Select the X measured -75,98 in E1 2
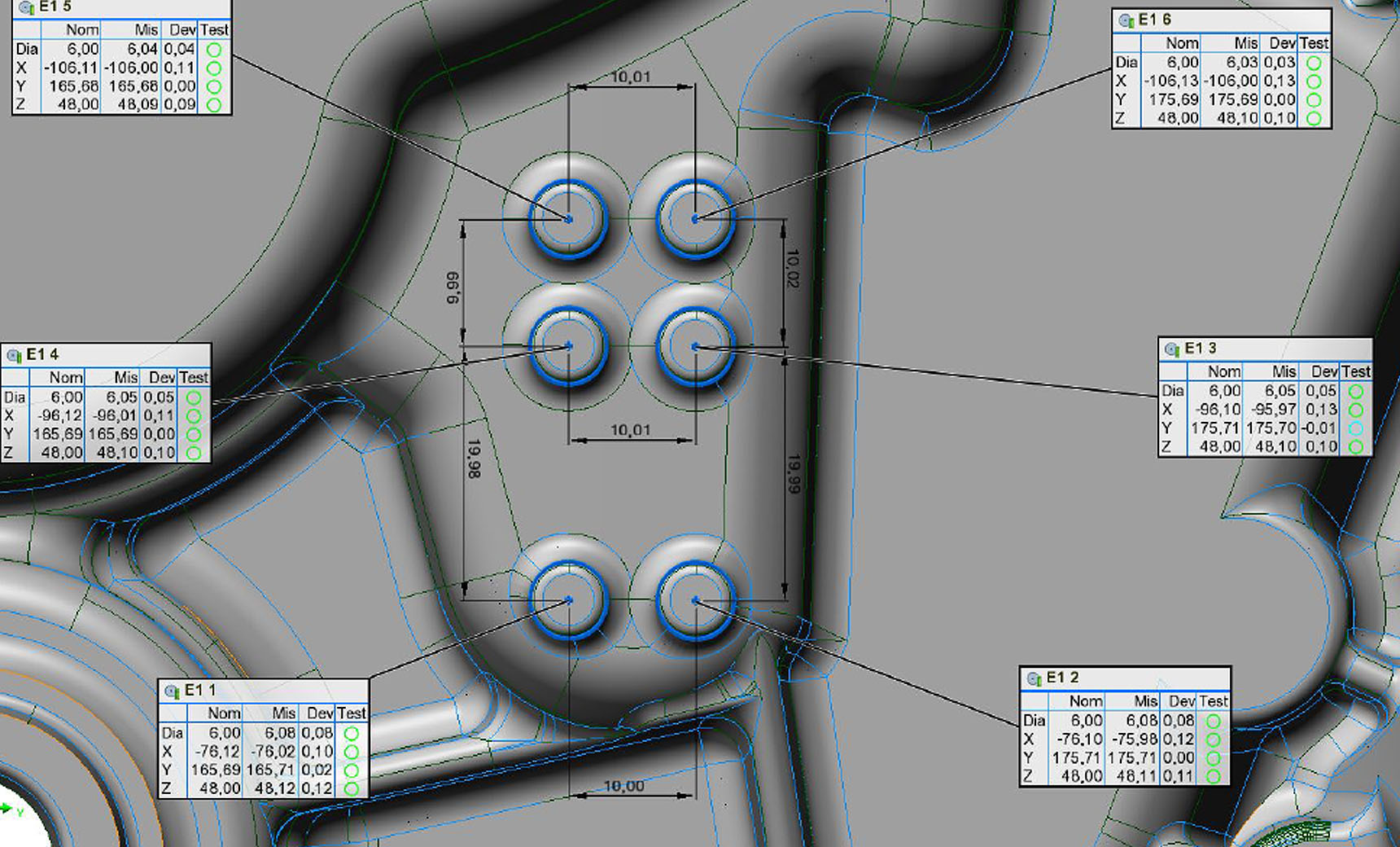This screenshot has height=847, width=1400. 1134,740
